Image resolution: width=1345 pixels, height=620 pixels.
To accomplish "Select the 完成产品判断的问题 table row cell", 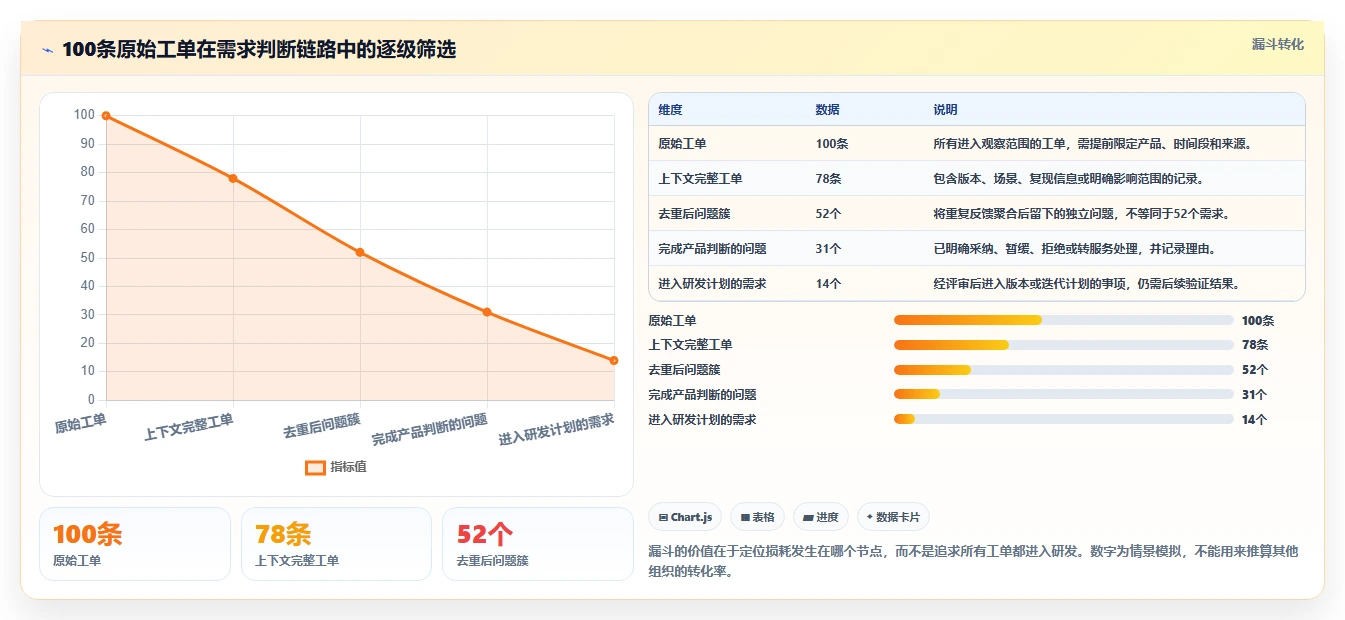I will [712, 249].
